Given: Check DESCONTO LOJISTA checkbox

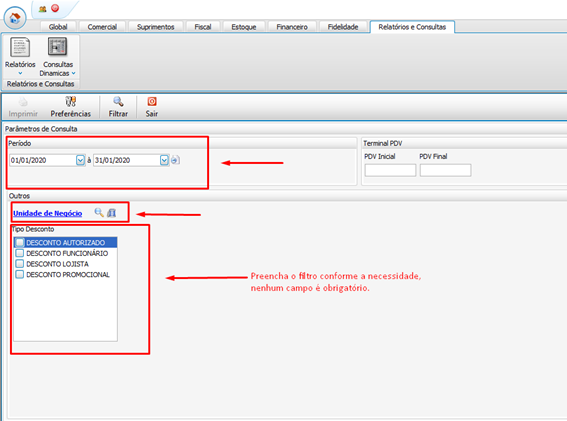Looking at the screenshot, I should pos(20,264).
